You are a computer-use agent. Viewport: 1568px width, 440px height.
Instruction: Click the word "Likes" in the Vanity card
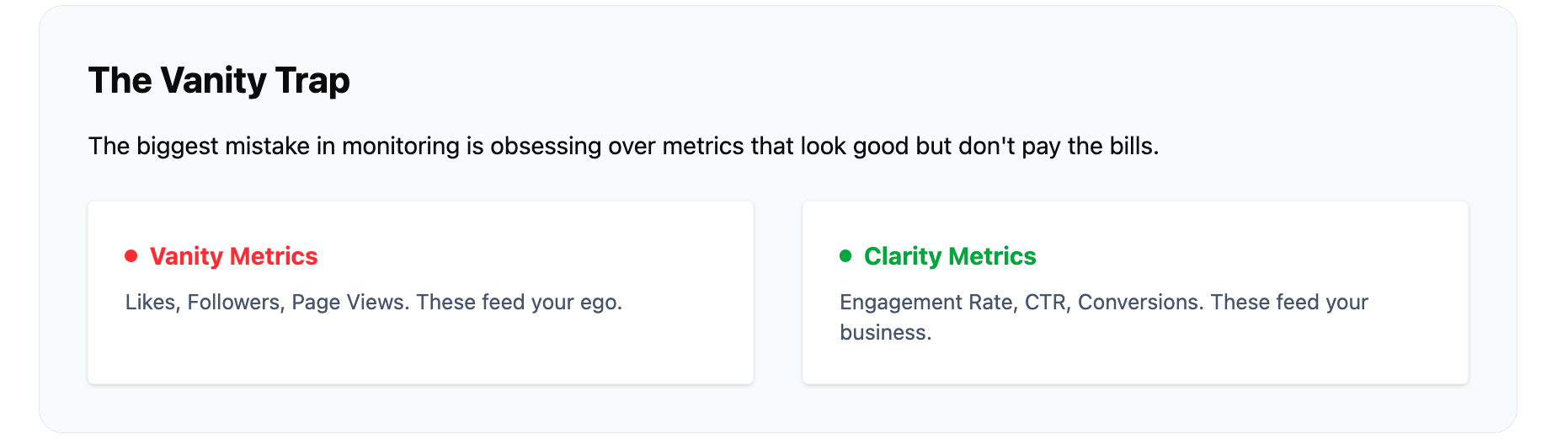coord(150,303)
